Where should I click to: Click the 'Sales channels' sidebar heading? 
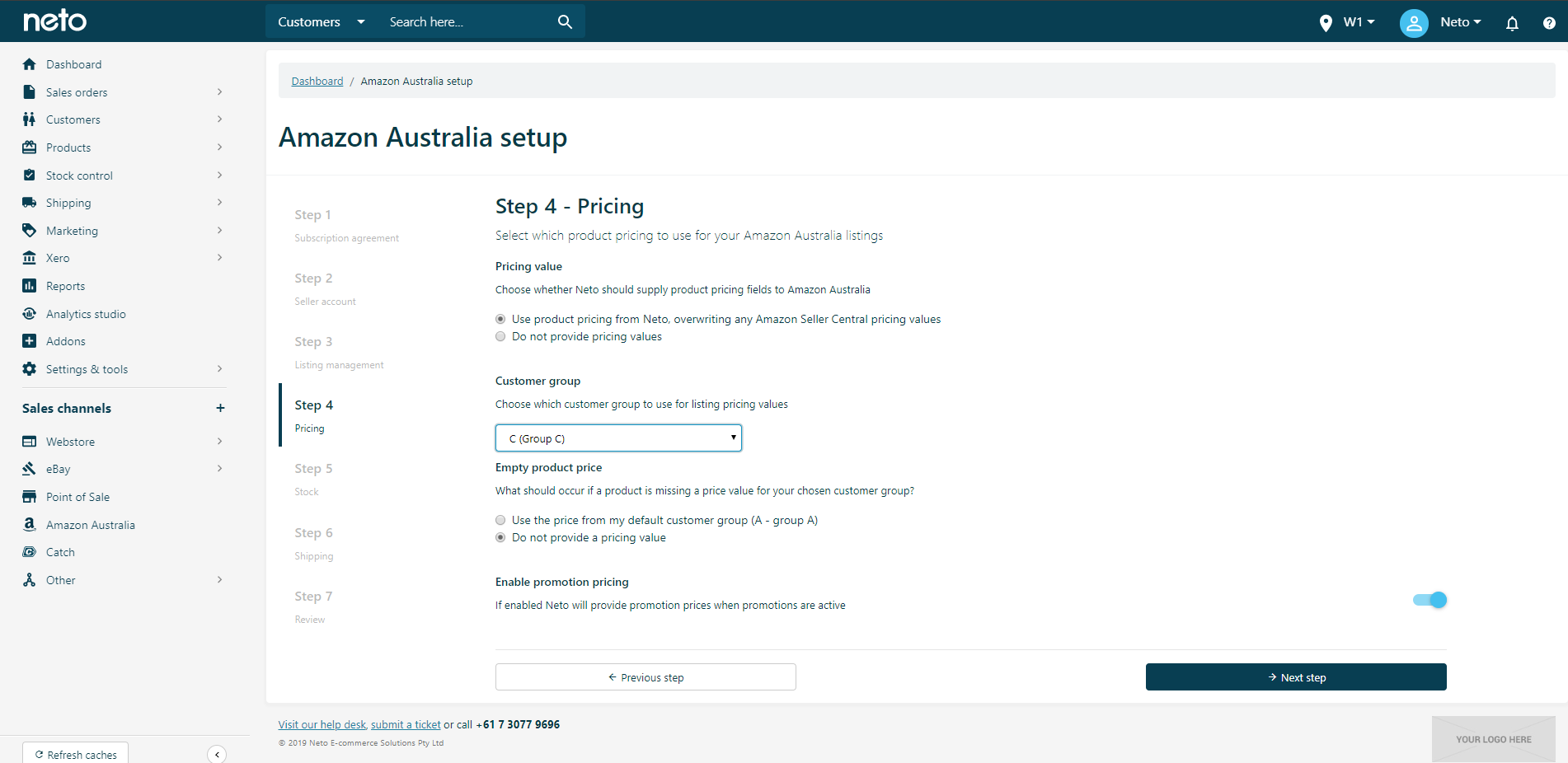(67, 408)
